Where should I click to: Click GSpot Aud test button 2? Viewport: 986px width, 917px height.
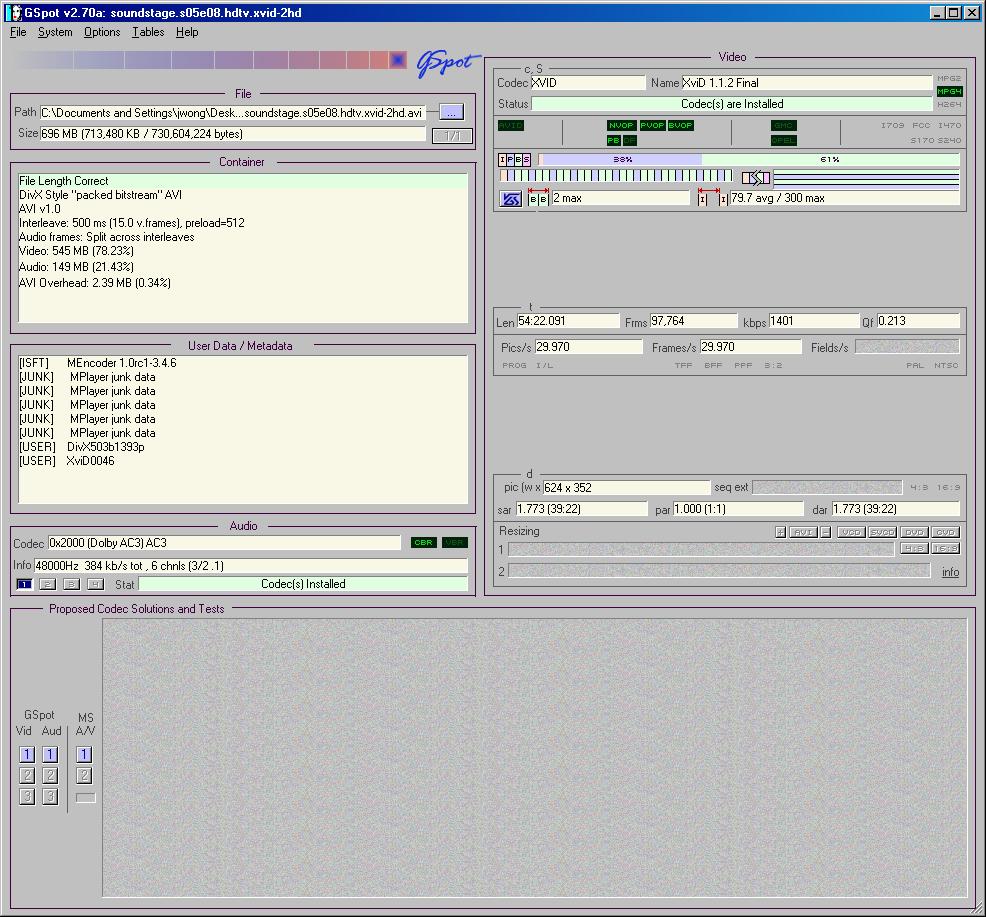point(50,775)
